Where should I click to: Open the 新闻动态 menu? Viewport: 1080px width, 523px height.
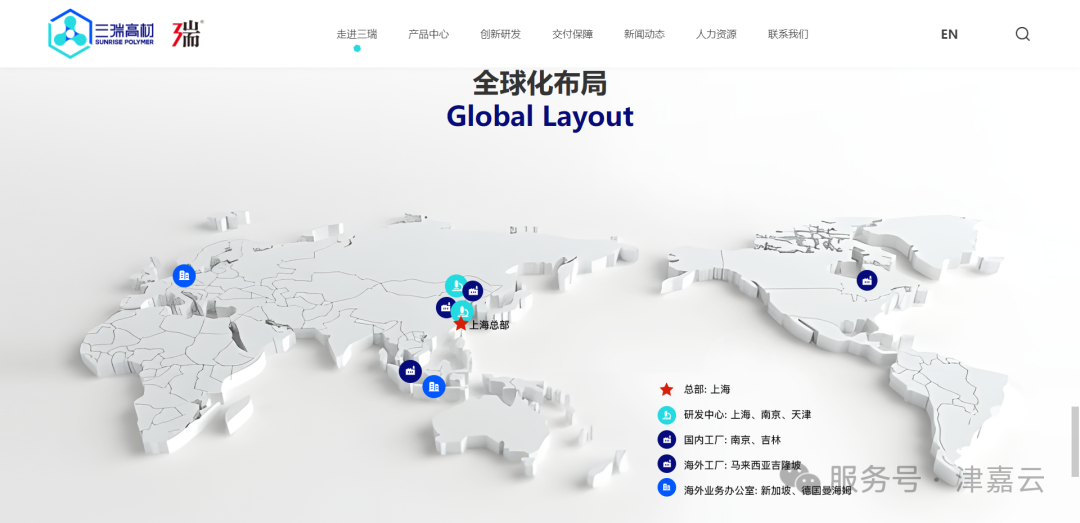(645, 34)
